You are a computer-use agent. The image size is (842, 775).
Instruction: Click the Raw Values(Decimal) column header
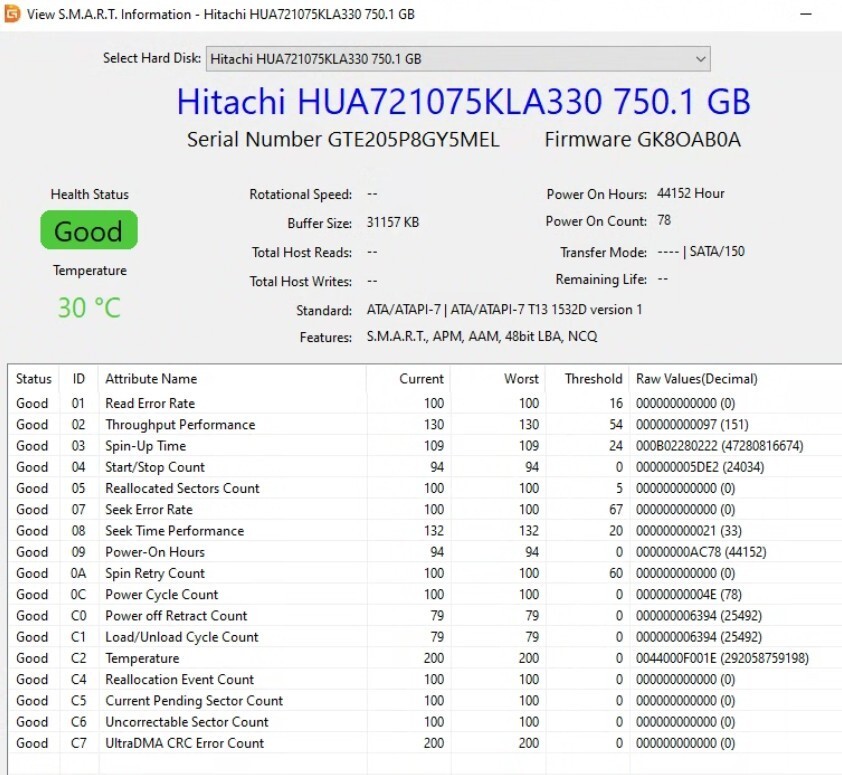(x=736, y=379)
